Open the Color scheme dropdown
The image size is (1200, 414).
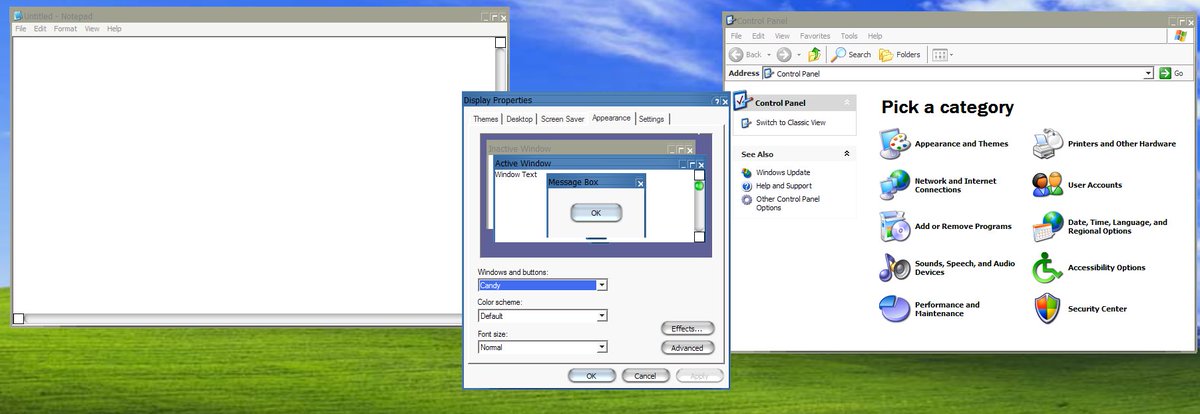602,316
